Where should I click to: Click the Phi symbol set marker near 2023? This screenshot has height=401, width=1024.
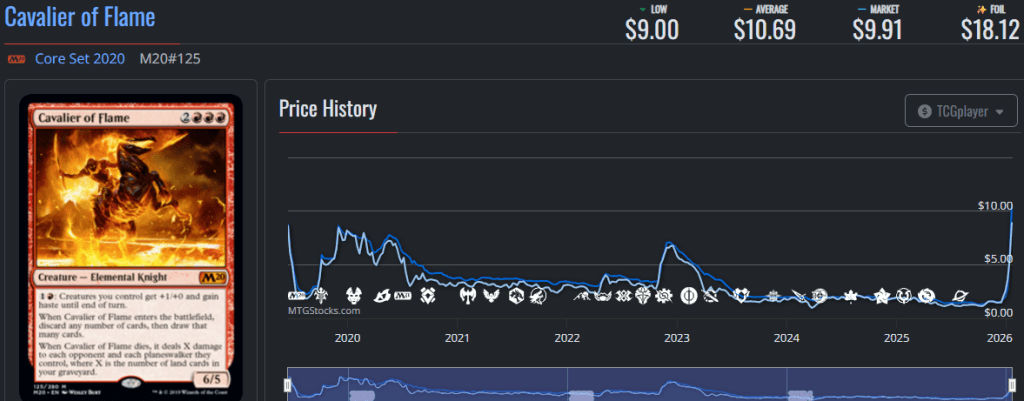(x=689, y=296)
